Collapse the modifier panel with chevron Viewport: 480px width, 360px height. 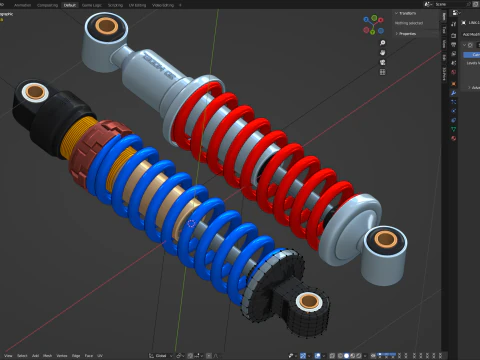pos(465,45)
